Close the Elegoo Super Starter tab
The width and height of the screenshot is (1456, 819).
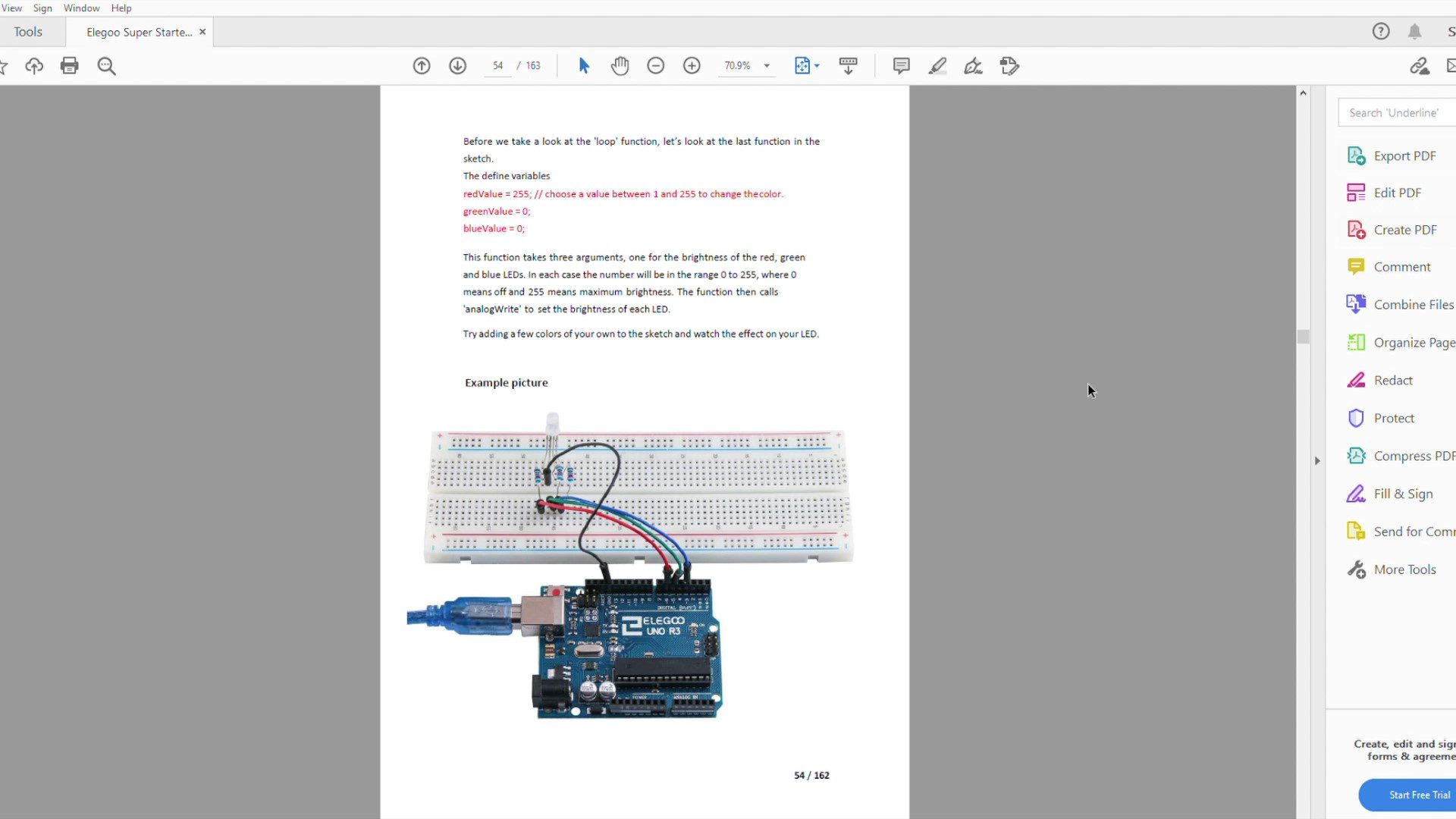pos(202,32)
